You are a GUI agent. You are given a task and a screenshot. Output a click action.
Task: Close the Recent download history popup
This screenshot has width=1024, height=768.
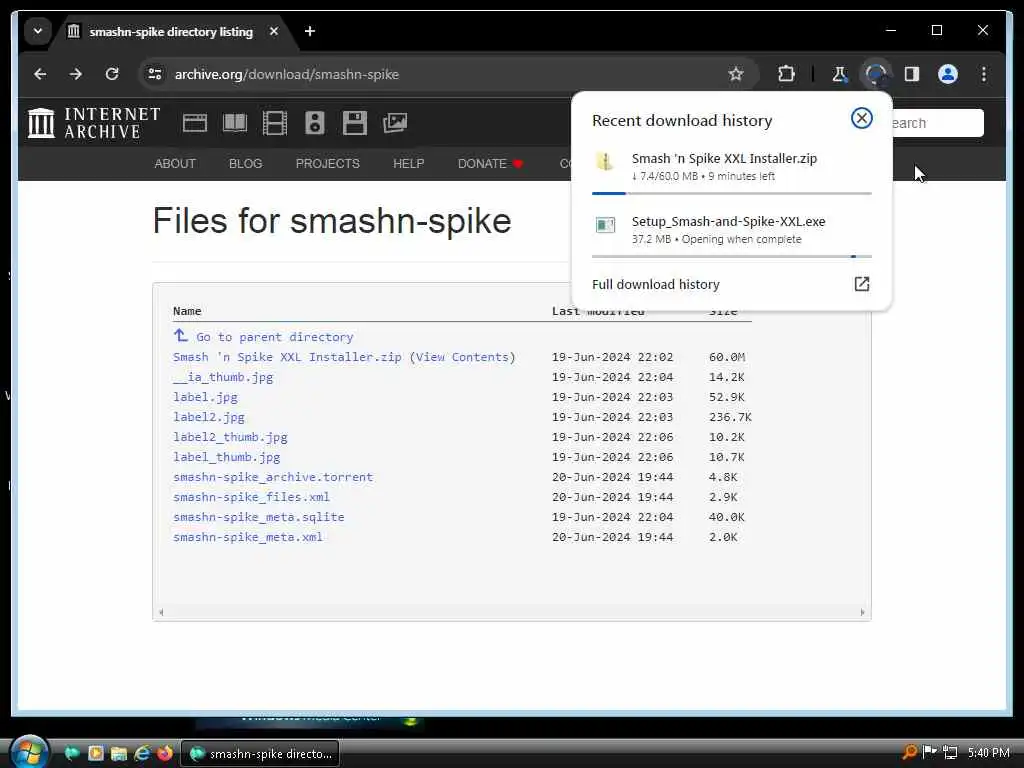(x=861, y=118)
